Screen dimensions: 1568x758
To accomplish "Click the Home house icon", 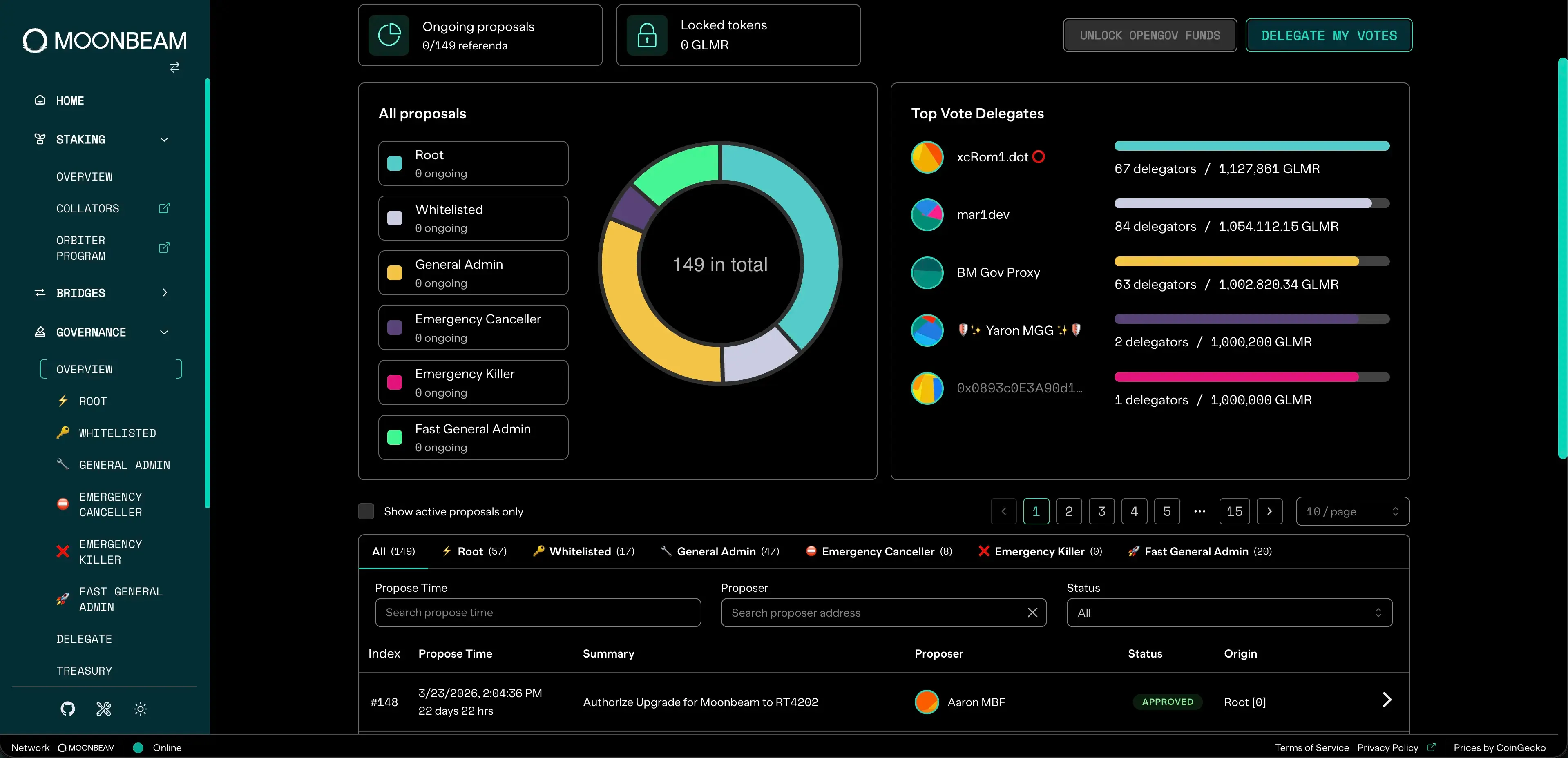I will point(40,100).
